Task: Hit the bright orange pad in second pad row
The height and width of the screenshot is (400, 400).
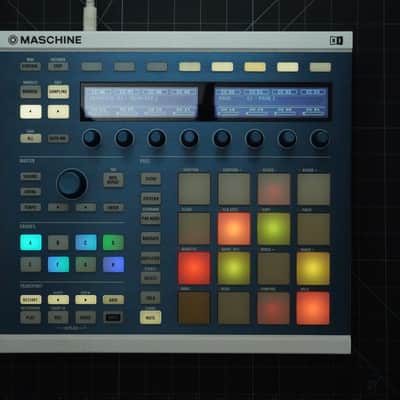Action: (x=234, y=229)
